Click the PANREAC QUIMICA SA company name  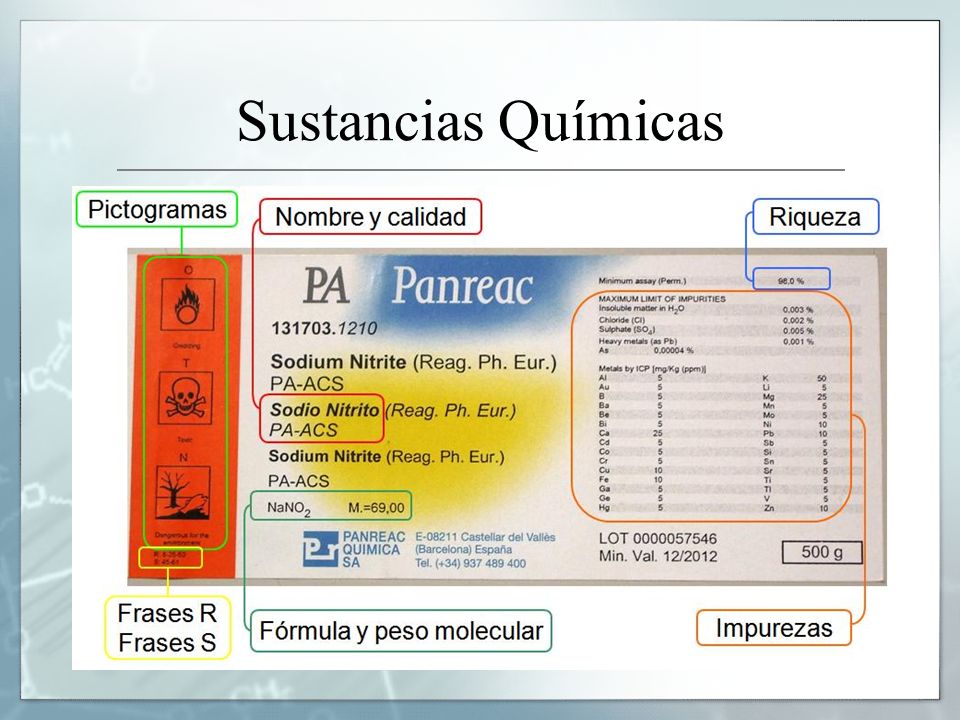373,549
